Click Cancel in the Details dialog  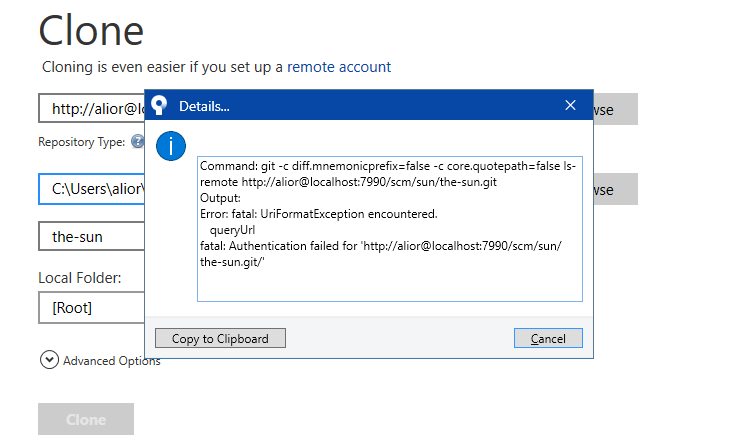tap(548, 338)
